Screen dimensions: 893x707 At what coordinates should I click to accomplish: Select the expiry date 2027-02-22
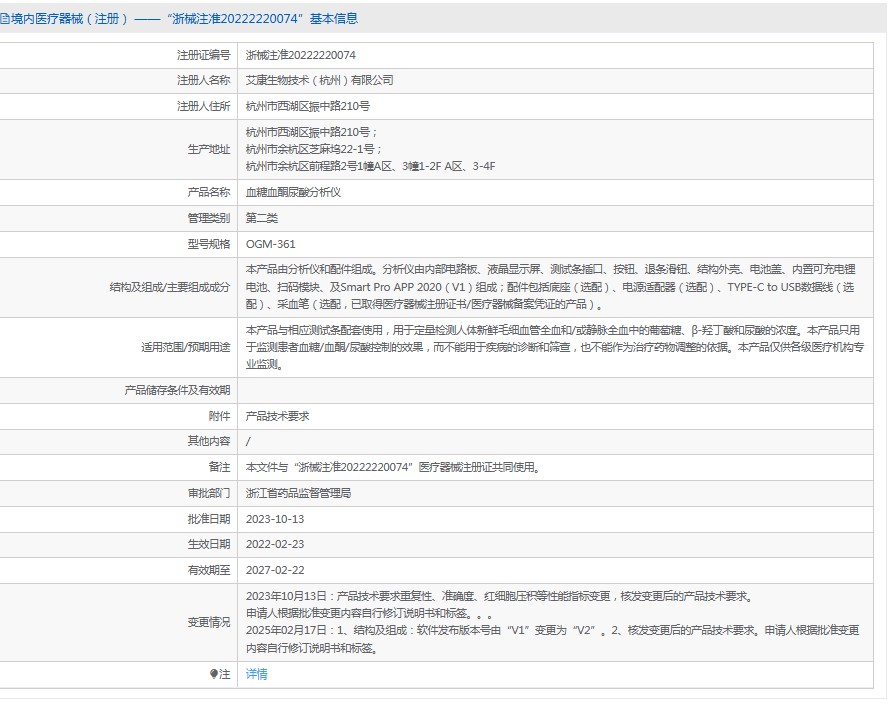pyautogui.click(x=275, y=571)
